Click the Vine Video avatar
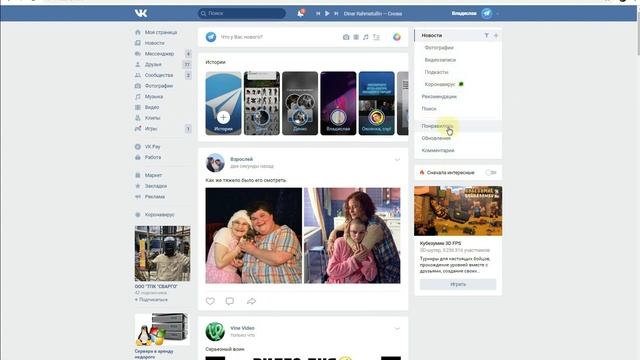Image resolution: width=640 pixels, height=360 pixels. point(215,331)
